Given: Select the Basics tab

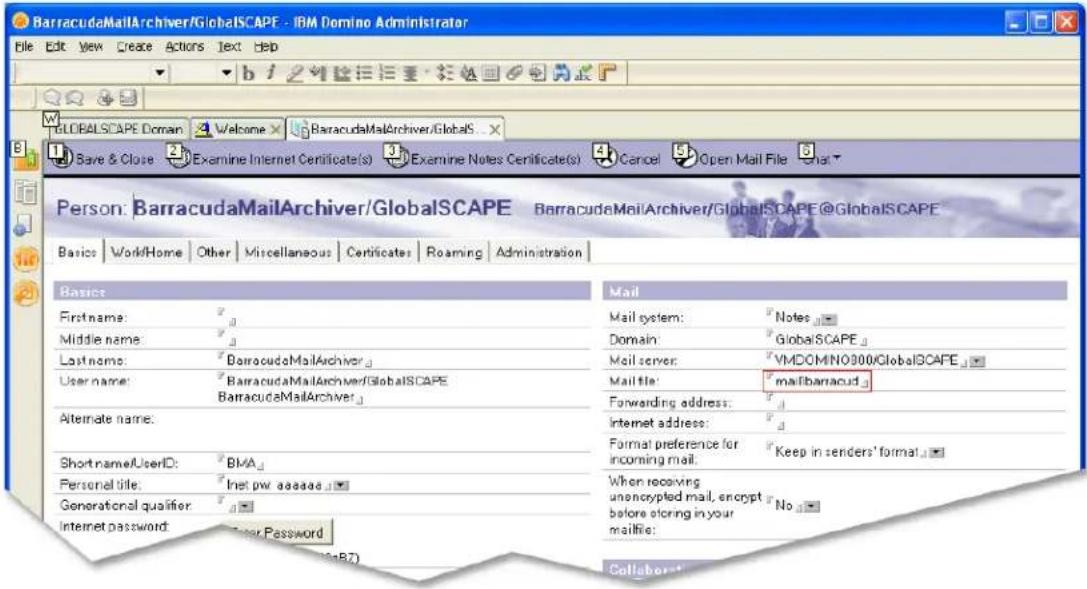Looking at the screenshot, I should pos(77,252).
